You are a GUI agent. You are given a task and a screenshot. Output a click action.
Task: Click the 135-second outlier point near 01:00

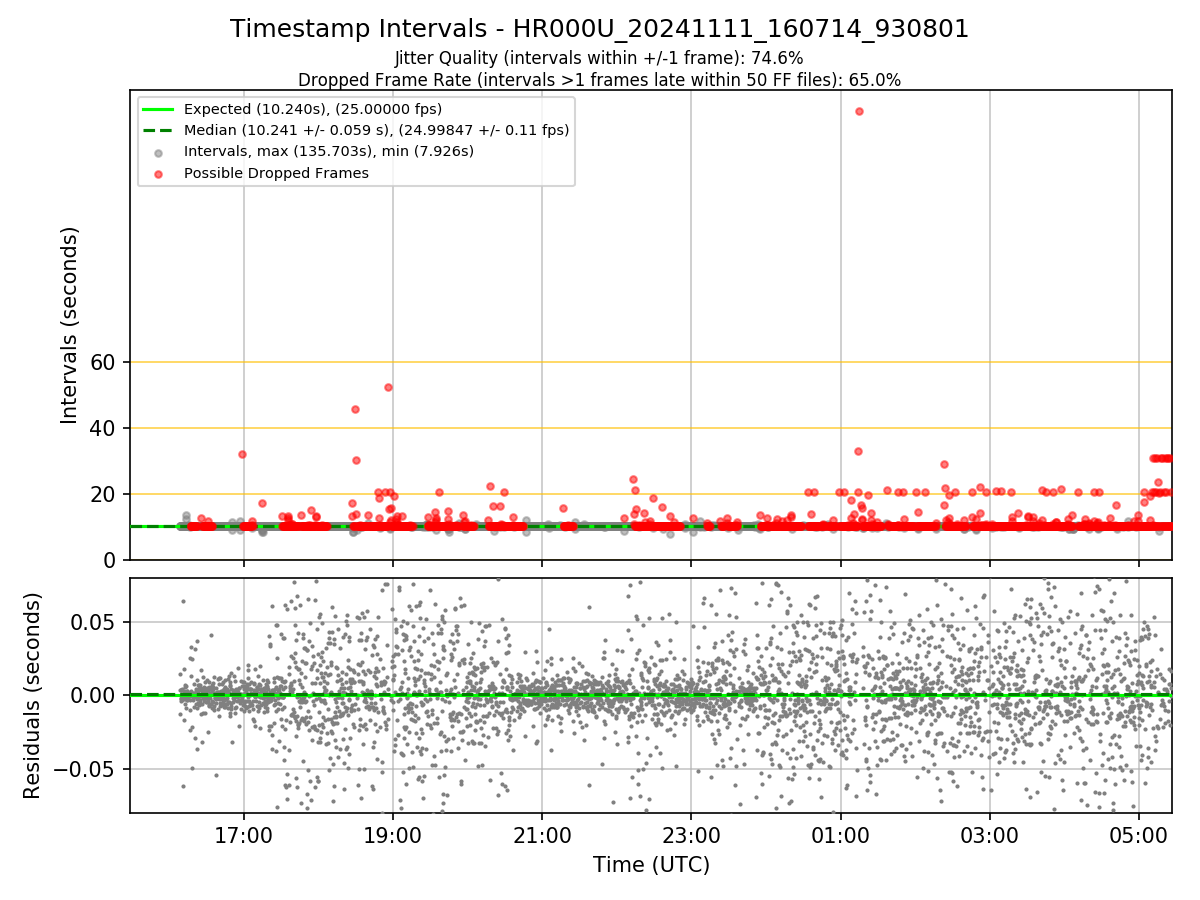tap(859, 111)
